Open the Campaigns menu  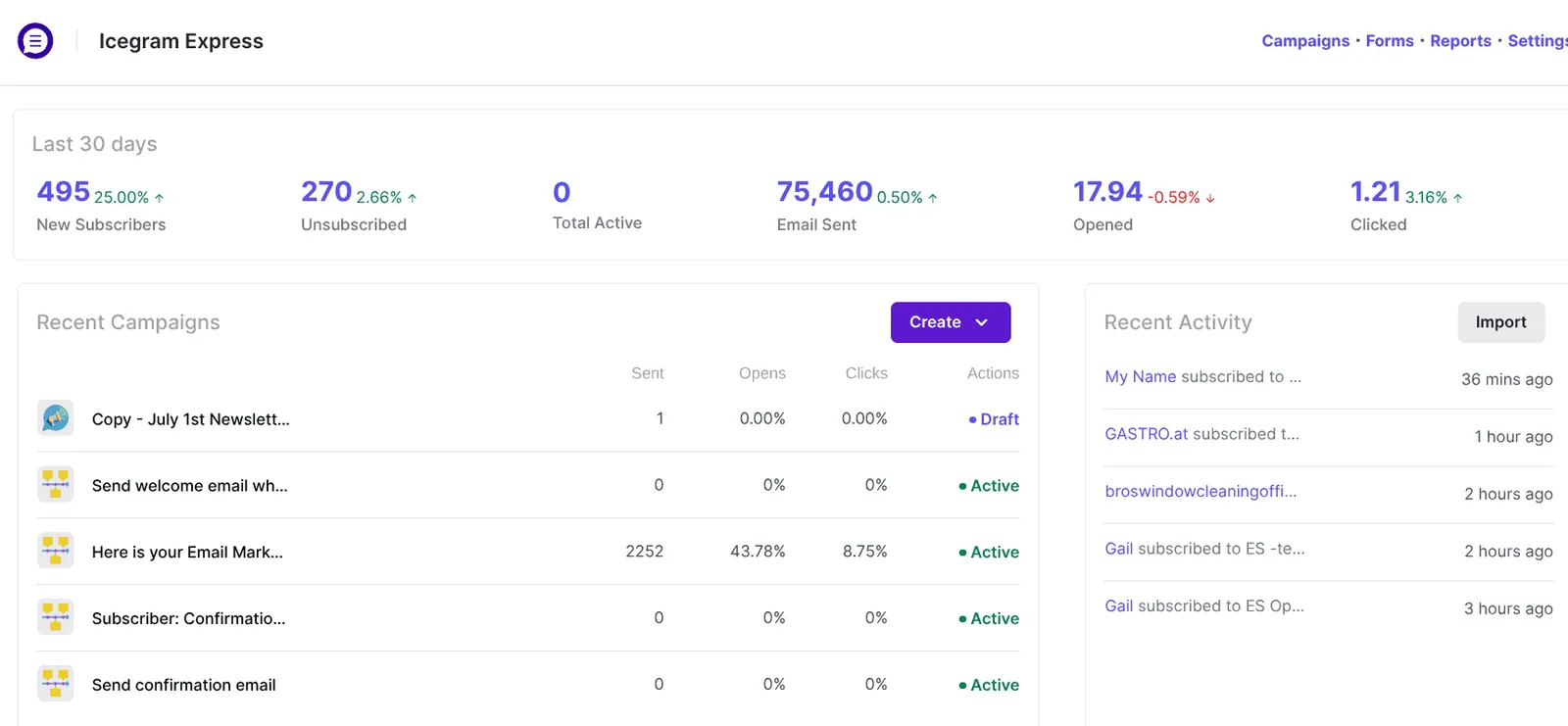pyautogui.click(x=1305, y=41)
